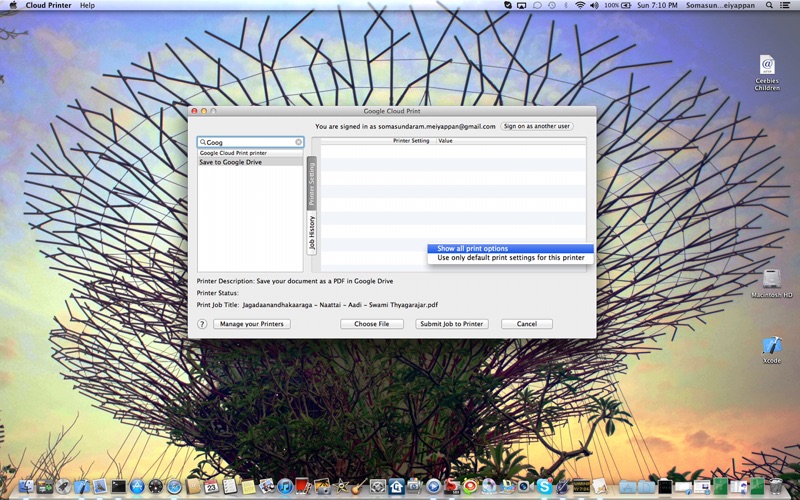The height and width of the screenshot is (500, 800).
Task: Choose "Show all print options" menu entry
Action: 511,248
